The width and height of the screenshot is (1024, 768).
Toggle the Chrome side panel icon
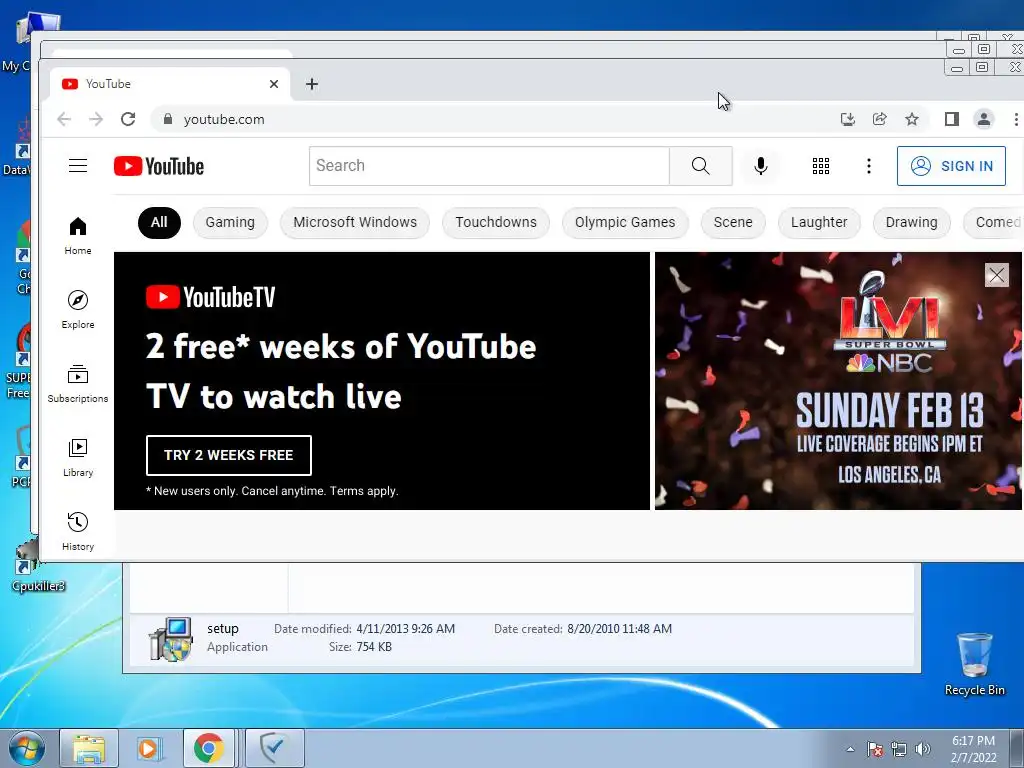click(x=952, y=119)
